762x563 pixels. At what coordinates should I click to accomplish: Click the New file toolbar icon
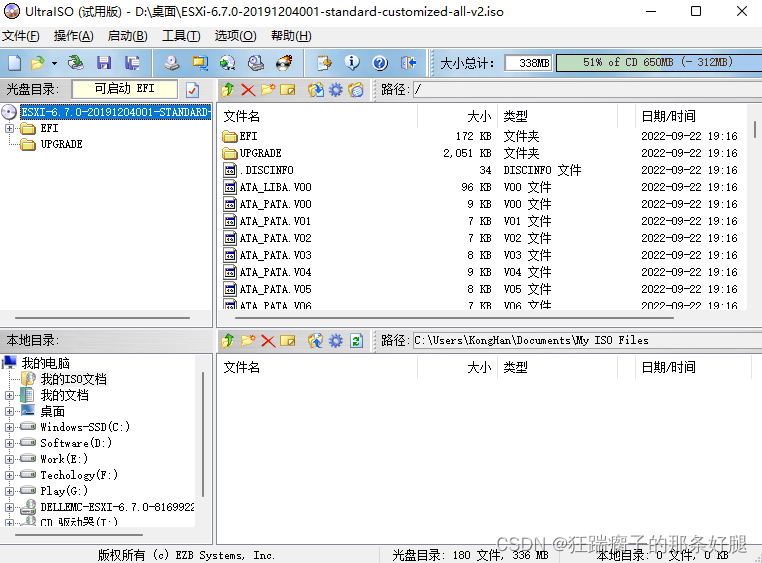[x=15, y=63]
